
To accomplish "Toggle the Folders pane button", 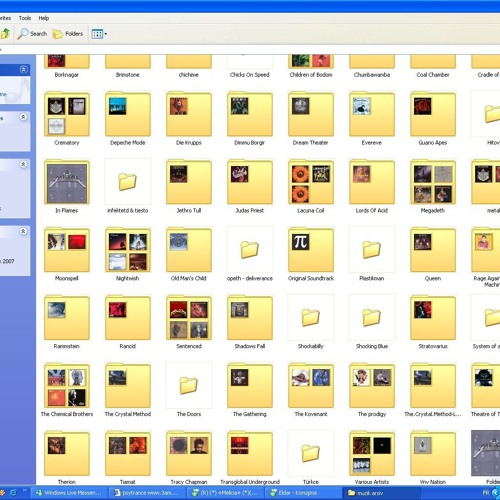I will tap(68, 34).
